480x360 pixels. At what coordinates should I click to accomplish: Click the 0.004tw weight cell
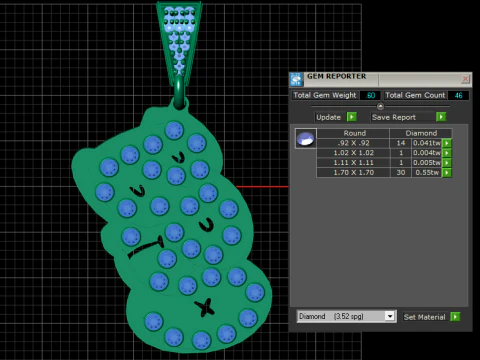click(x=427, y=153)
